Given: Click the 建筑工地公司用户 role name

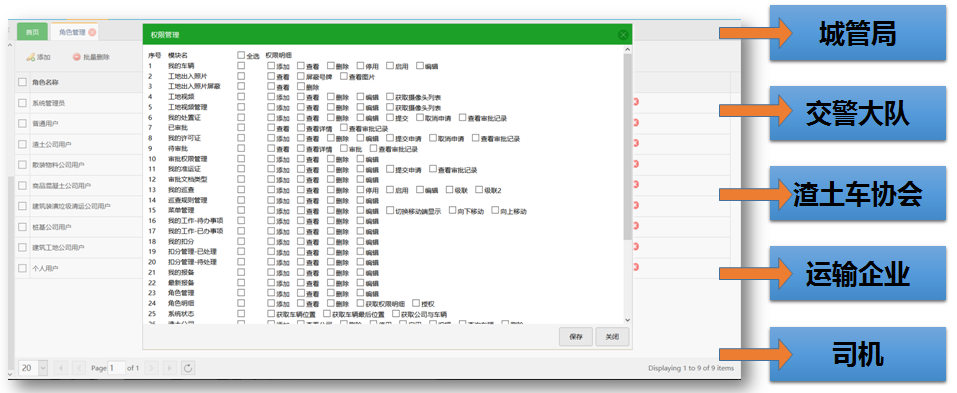Looking at the screenshot, I should pyautogui.click(x=58, y=247).
